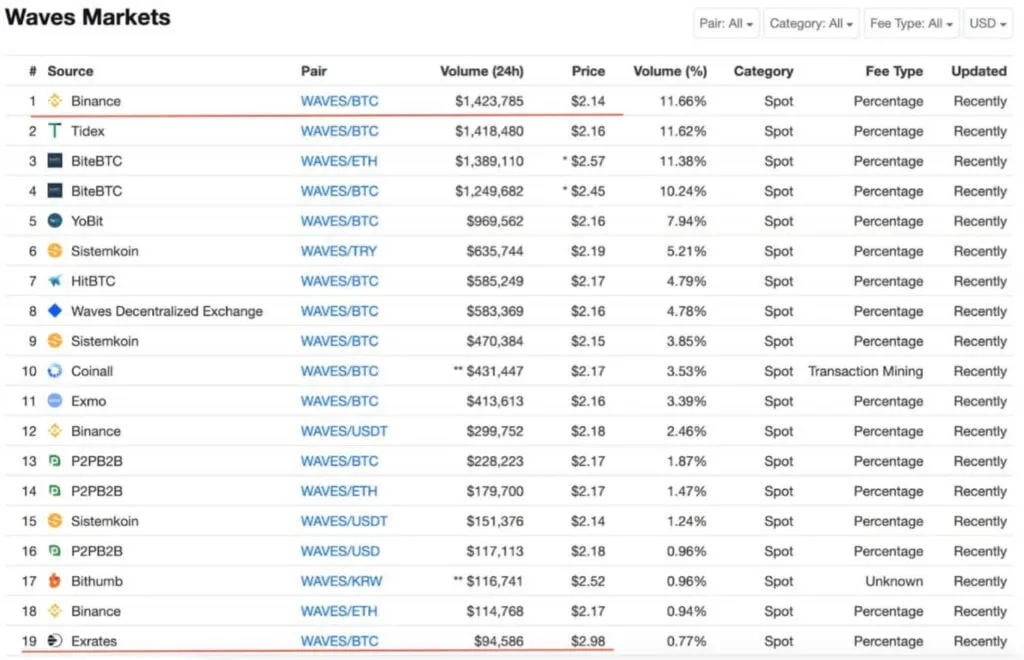Screen dimensions: 1024x660
Task: Open the WAVES/TRY pair link
Action: click(339, 251)
